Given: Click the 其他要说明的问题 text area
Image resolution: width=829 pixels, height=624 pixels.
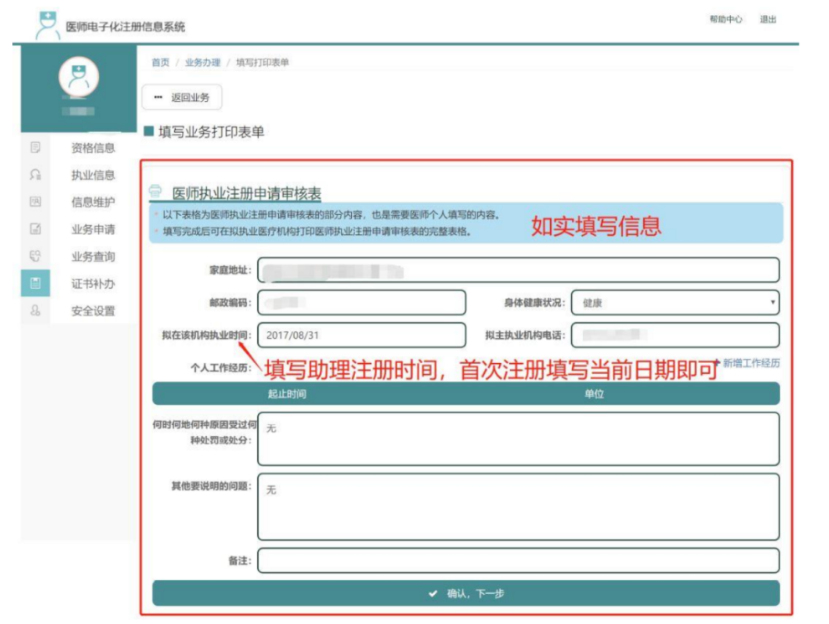Looking at the screenshot, I should click(518, 507).
